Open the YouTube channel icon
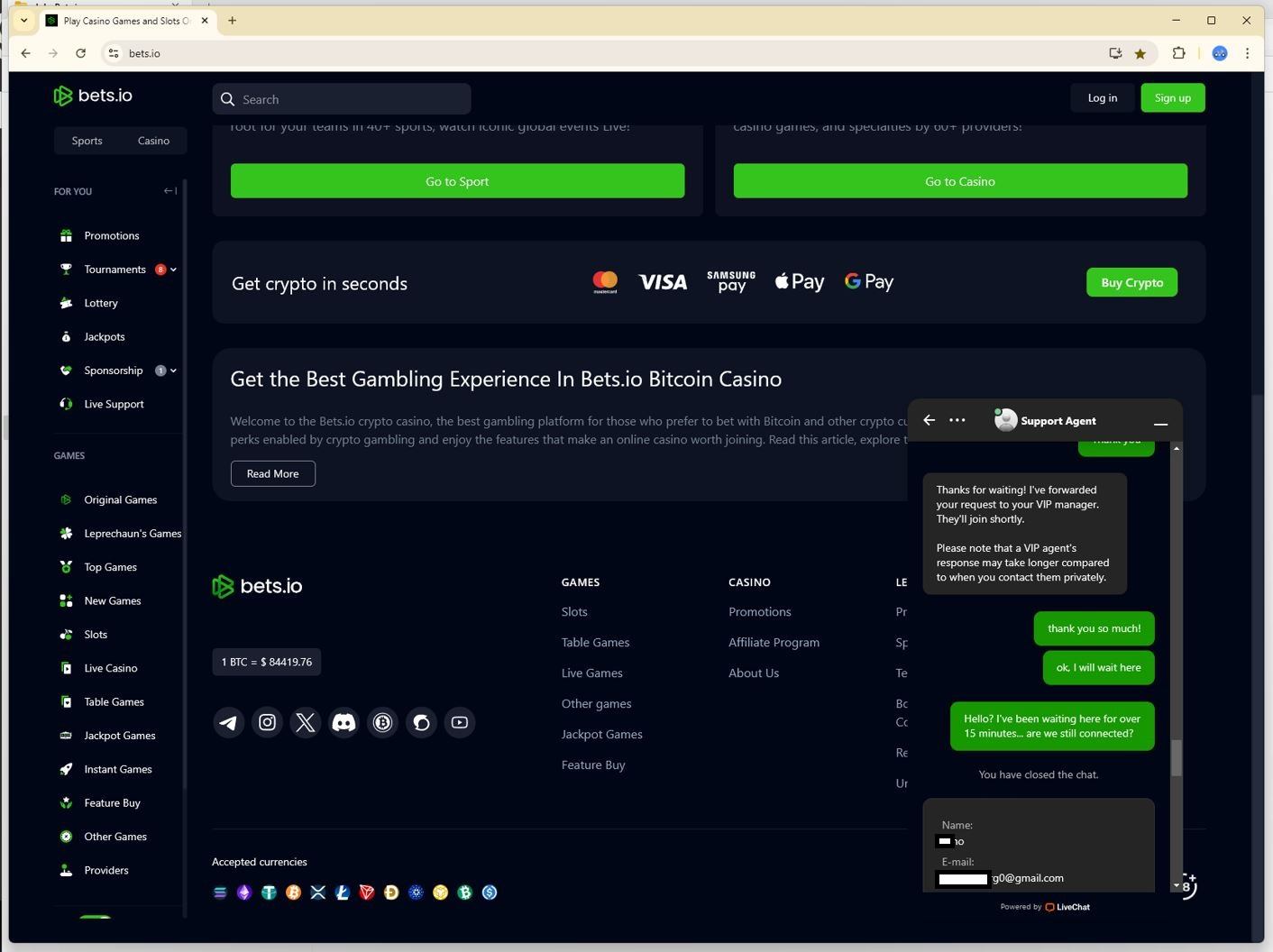The height and width of the screenshot is (952, 1273). pos(459,723)
